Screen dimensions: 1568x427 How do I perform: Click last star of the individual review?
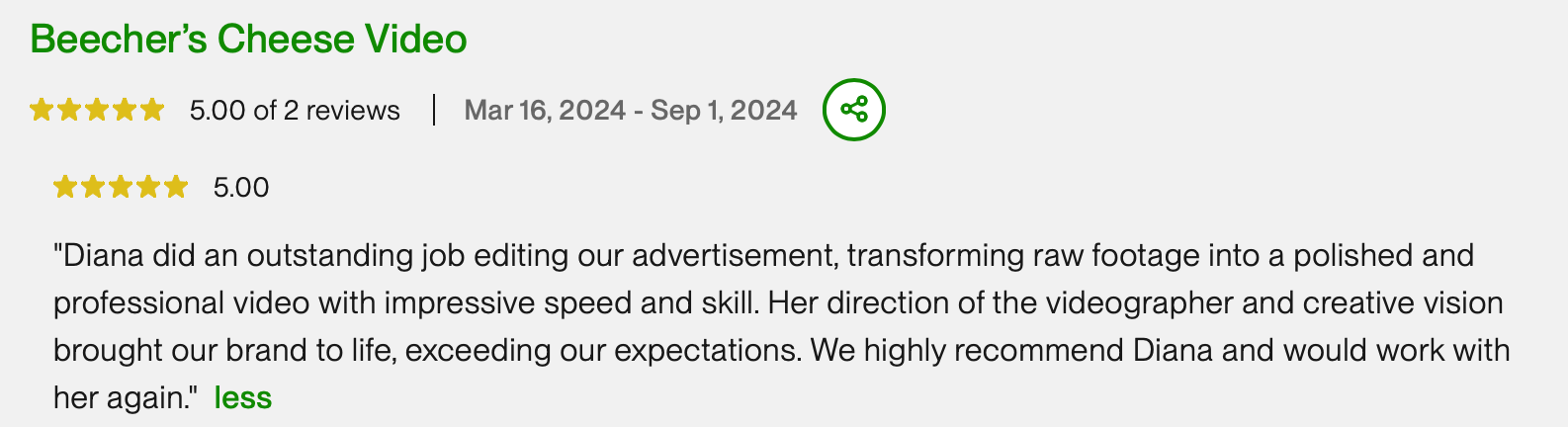point(175,187)
